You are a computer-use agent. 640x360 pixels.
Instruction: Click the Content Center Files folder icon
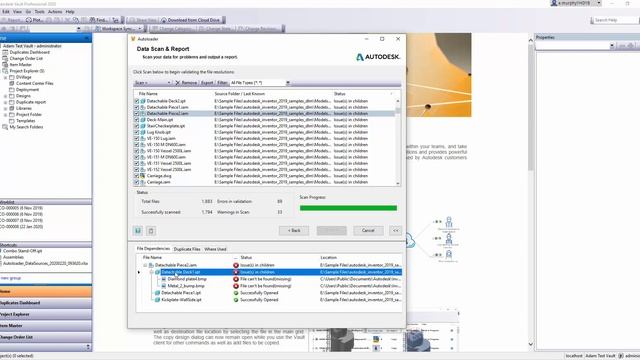tap(12, 83)
